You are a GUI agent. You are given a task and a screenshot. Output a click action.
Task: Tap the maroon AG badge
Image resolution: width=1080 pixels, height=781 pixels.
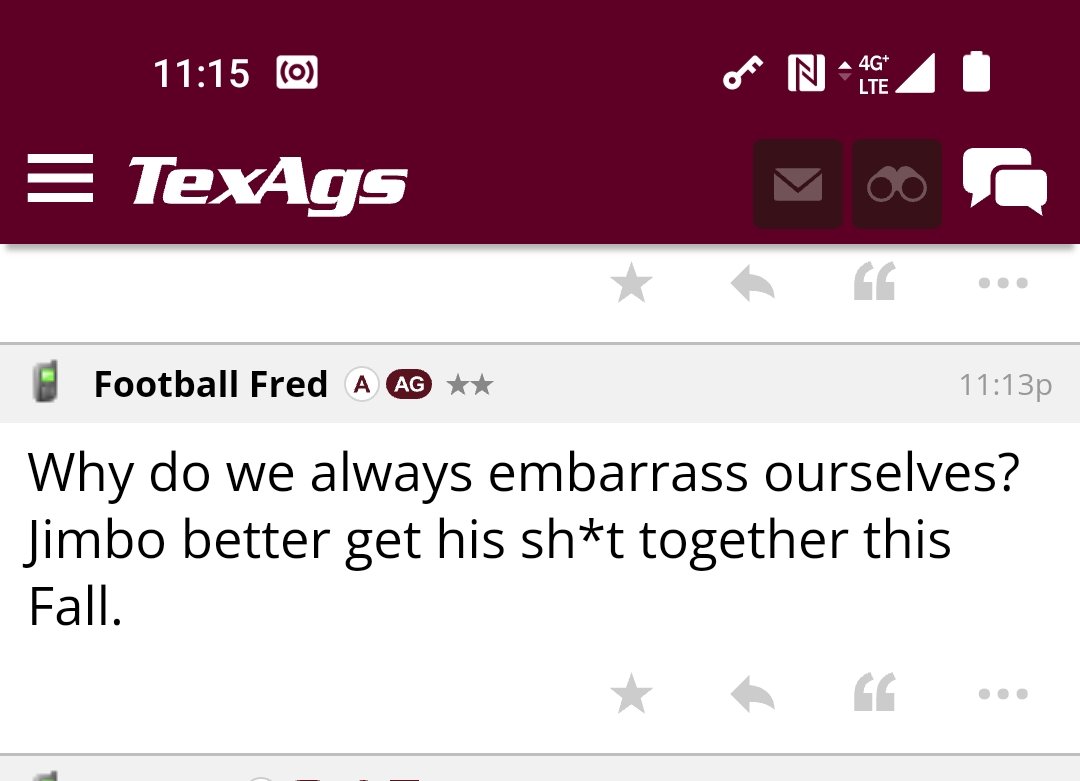[409, 384]
